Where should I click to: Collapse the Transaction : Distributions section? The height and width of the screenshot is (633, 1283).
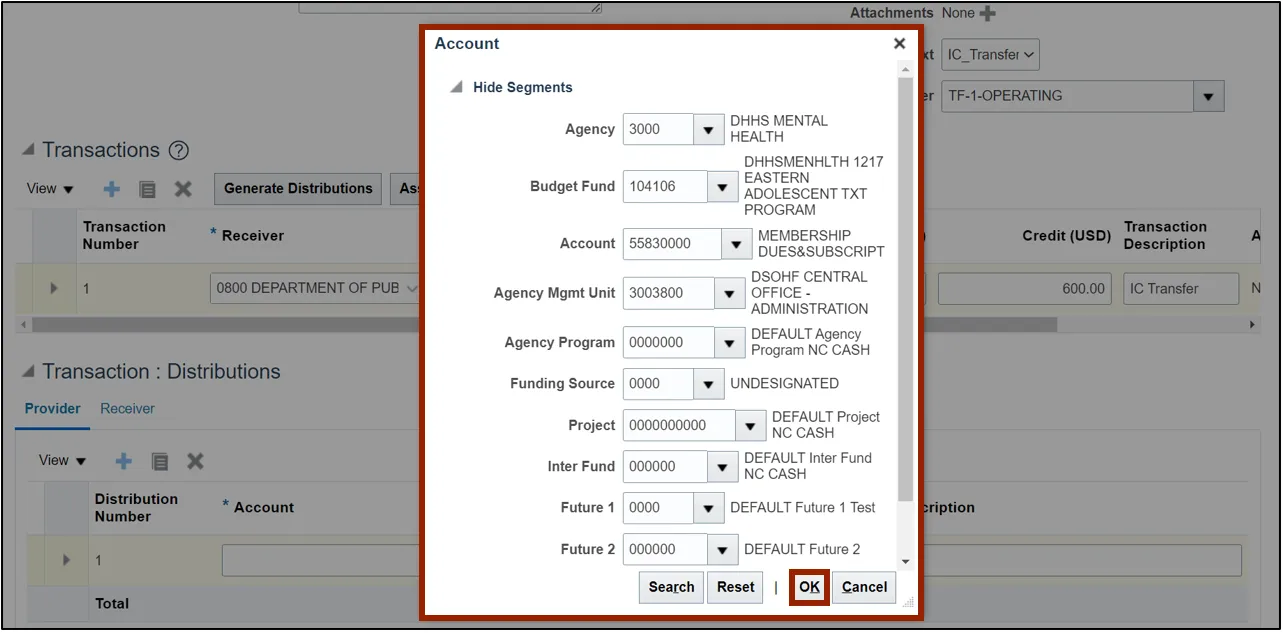click(x=28, y=372)
